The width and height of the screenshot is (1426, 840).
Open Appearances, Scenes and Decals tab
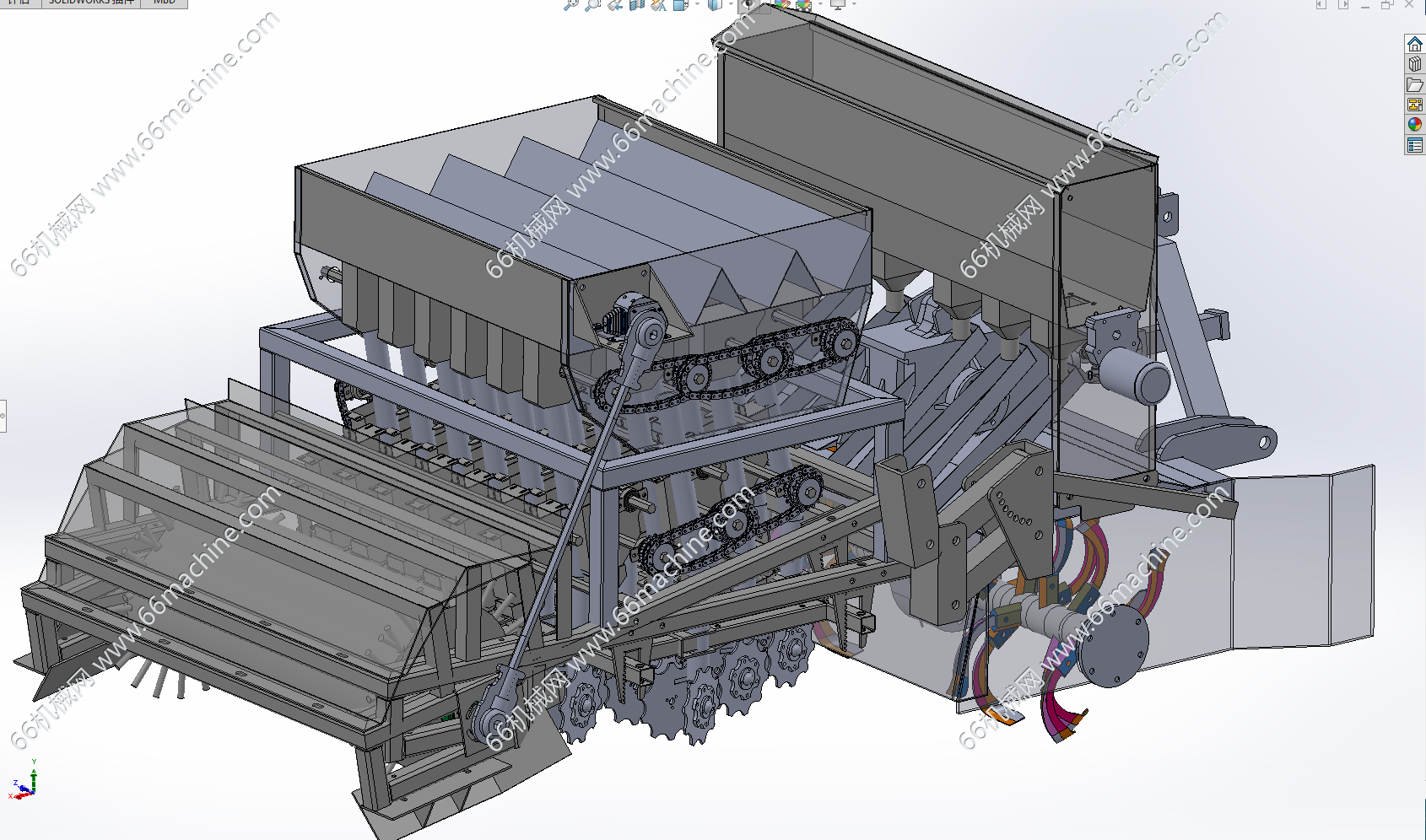point(1415,125)
